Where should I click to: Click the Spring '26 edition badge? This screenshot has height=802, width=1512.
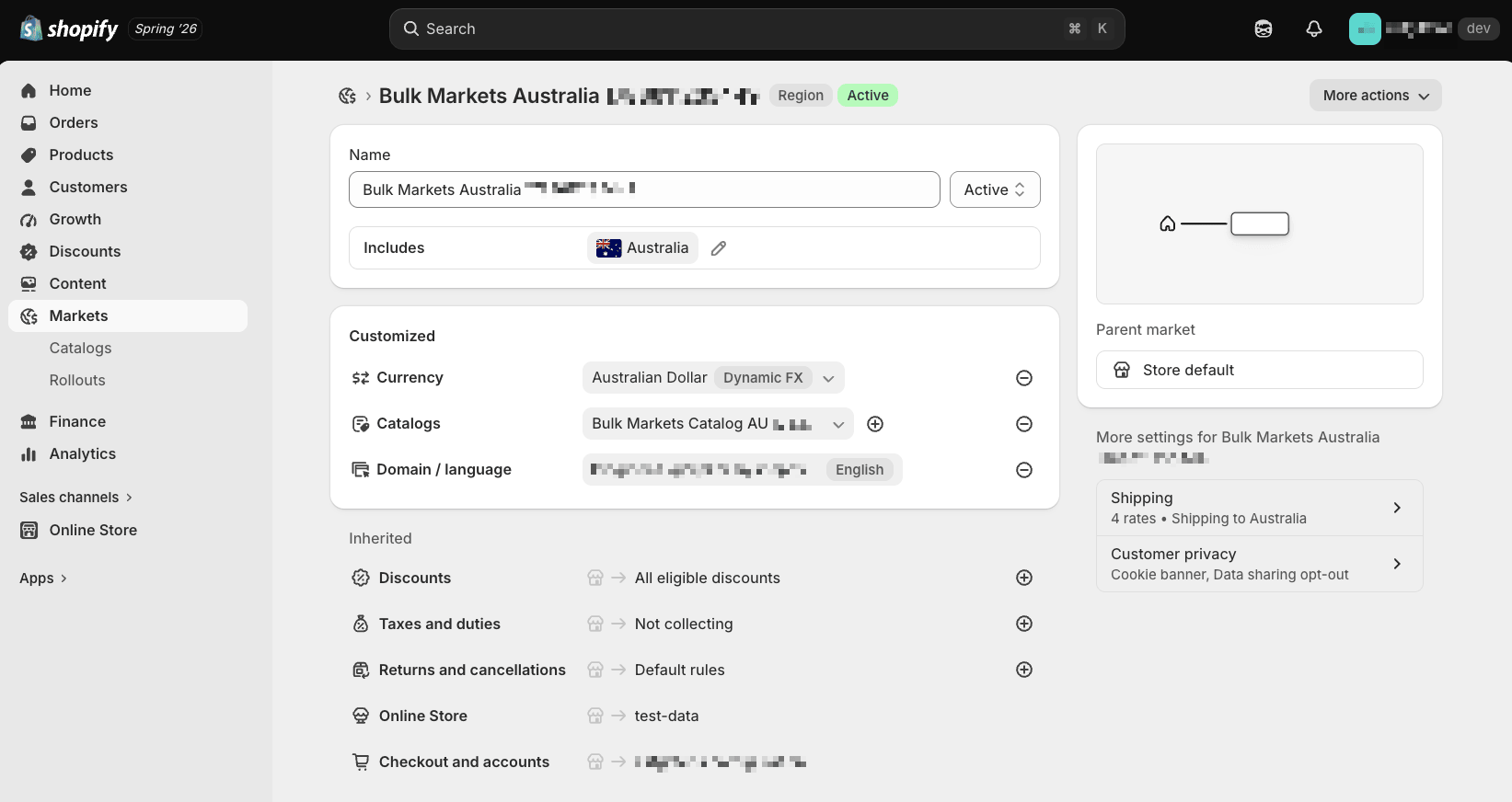pyautogui.click(x=166, y=29)
